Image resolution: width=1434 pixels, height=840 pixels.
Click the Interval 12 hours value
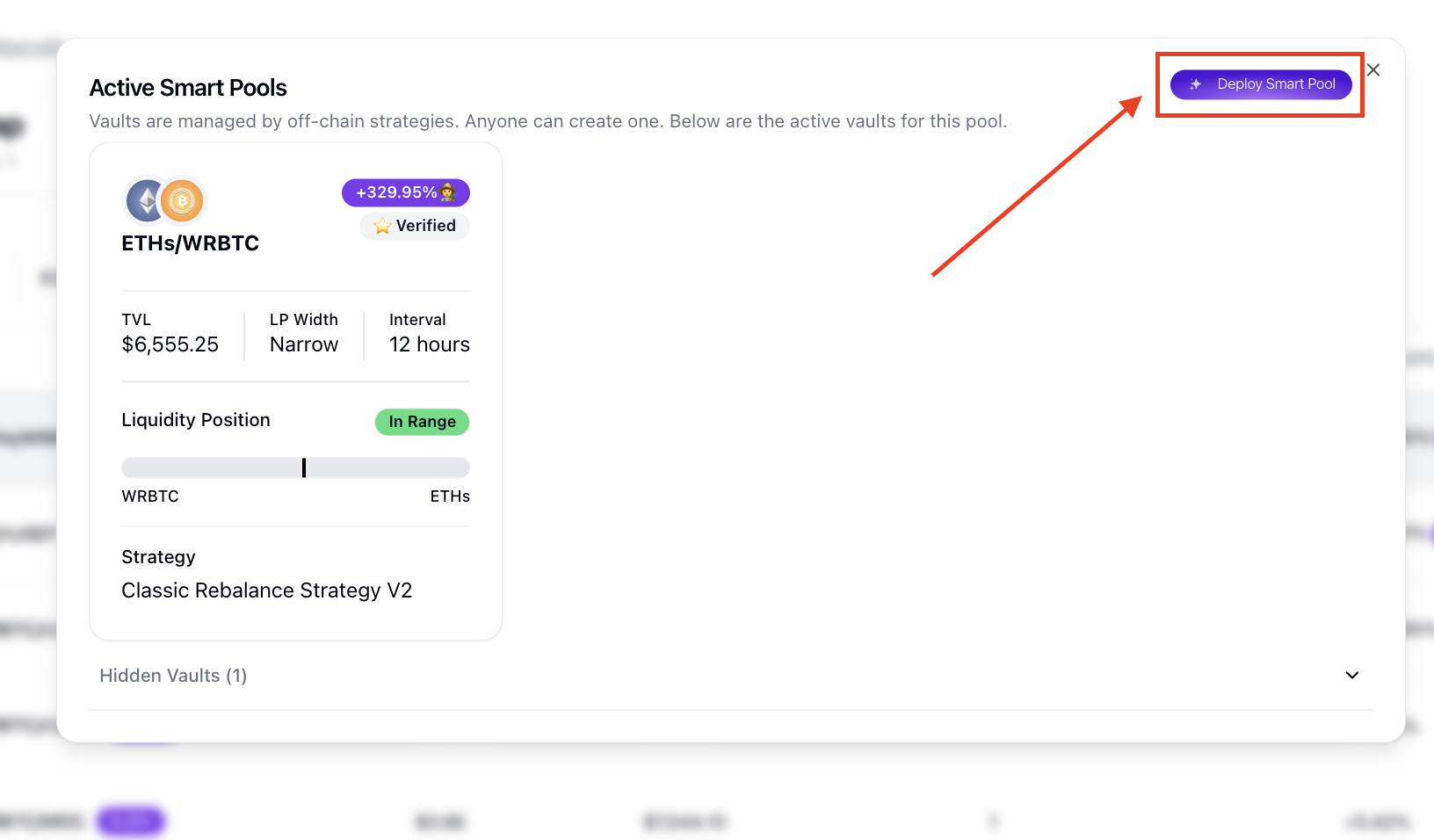coord(429,344)
